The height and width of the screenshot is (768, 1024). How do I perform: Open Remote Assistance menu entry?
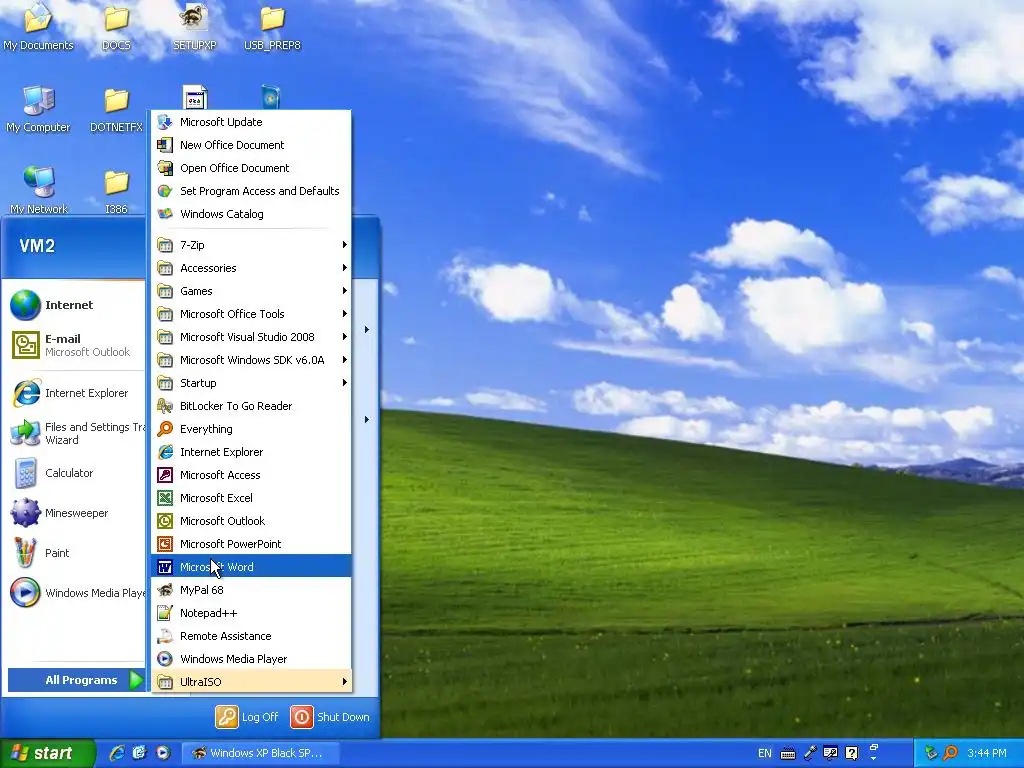[251, 635]
